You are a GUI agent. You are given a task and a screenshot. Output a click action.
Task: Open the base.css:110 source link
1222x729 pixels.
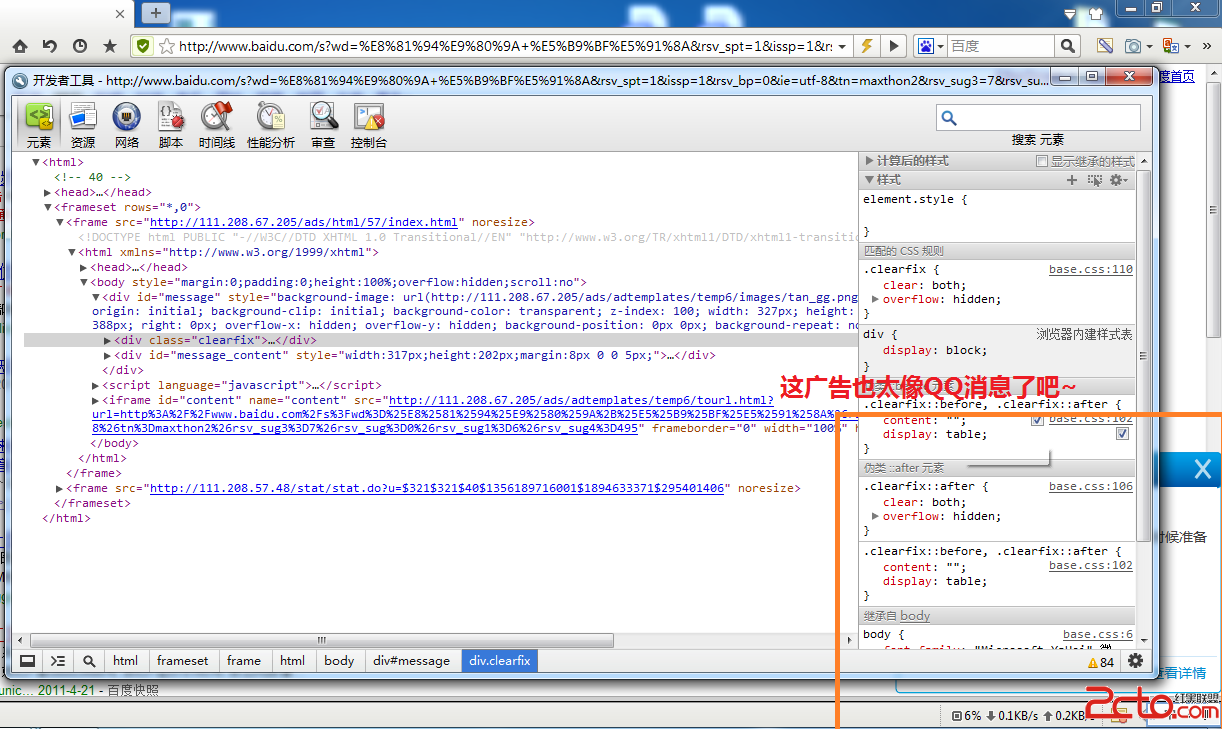(1090, 270)
